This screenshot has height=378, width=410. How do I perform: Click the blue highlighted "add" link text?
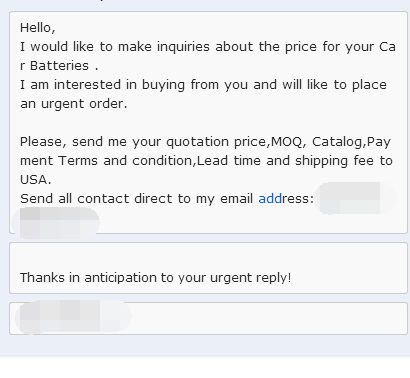(x=270, y=199)
